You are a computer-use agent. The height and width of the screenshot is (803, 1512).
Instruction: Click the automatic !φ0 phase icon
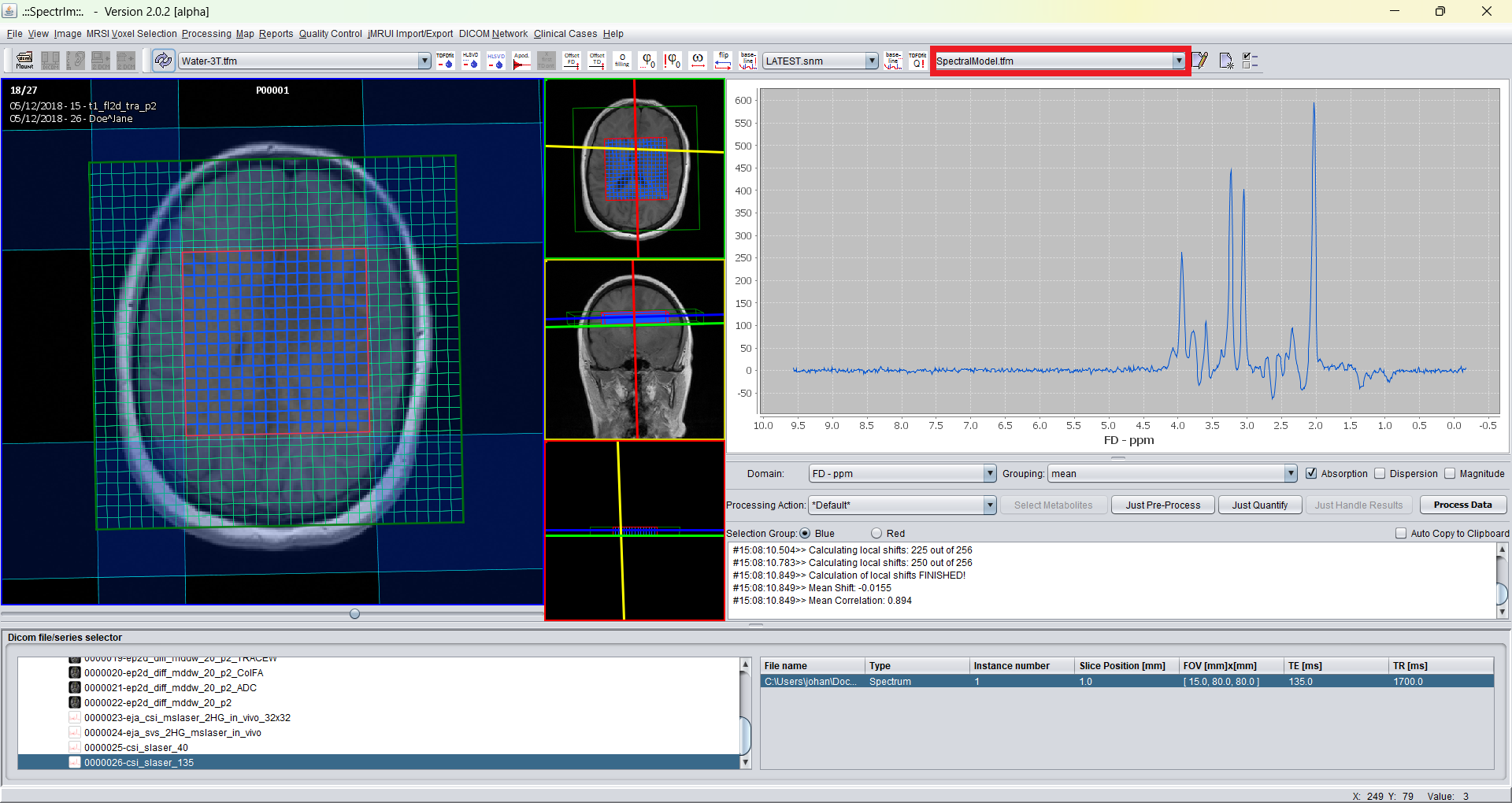click(x=673, y=61)
